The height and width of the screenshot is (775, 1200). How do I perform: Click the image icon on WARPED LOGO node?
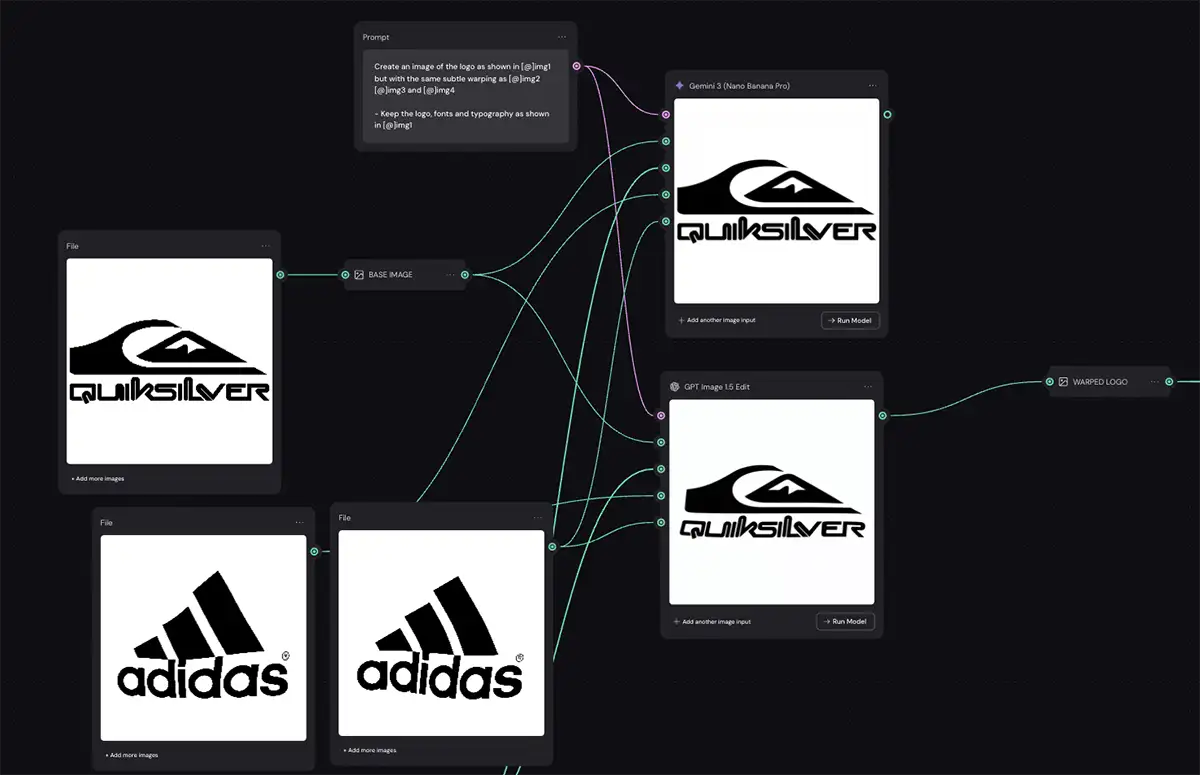click(1063, 382)
